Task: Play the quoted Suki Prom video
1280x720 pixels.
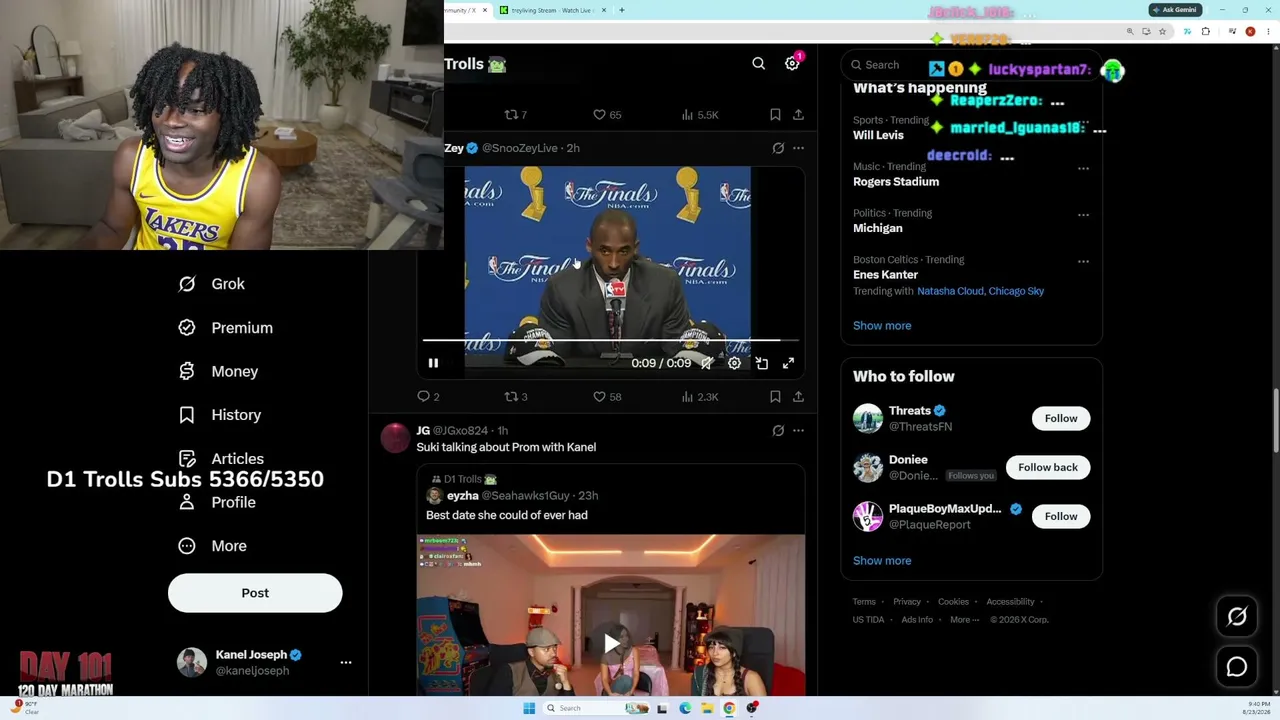Action: (611, 643)
